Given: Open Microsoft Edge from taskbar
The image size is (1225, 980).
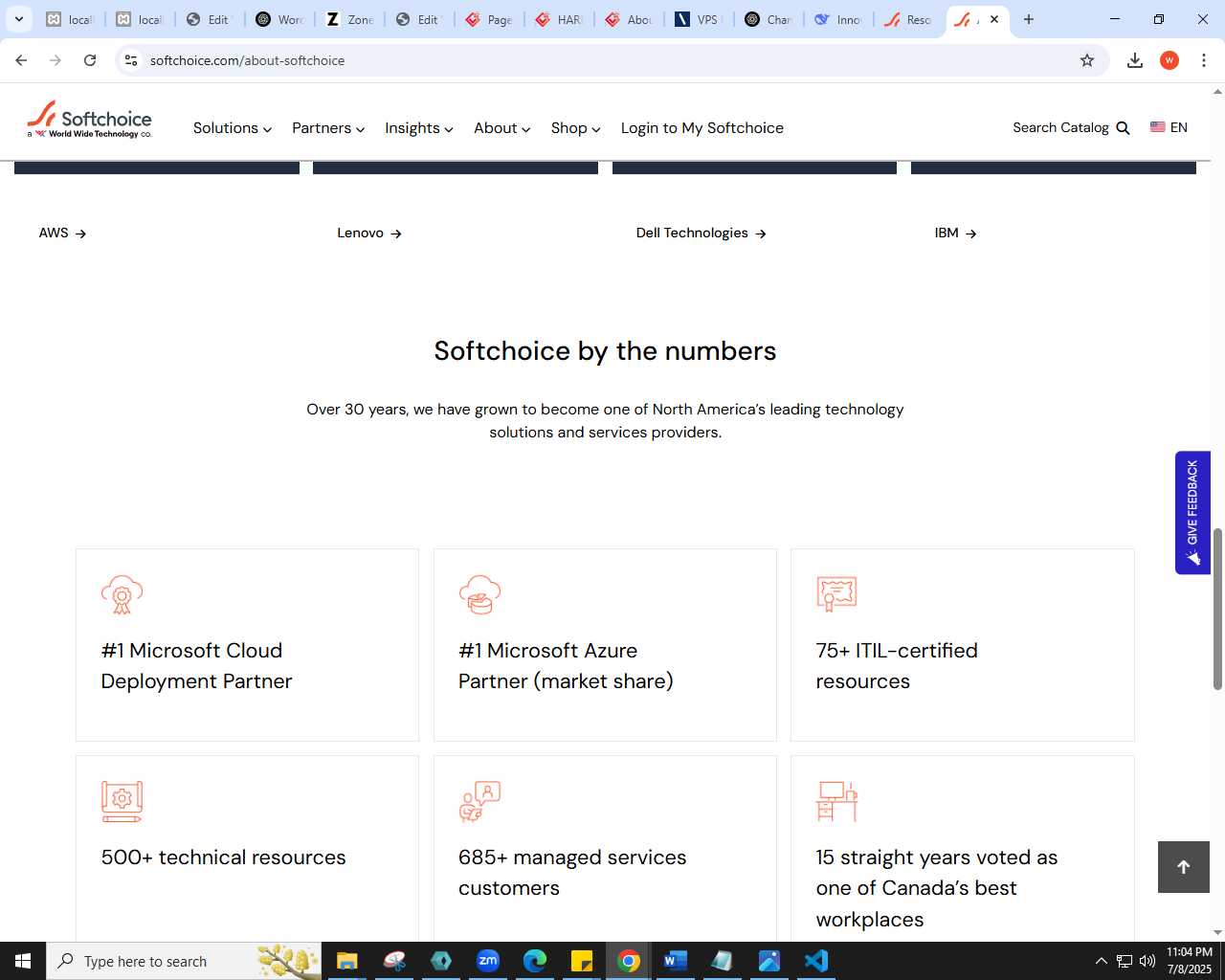Looking at the screenshot, I should [x=535, y=961].
